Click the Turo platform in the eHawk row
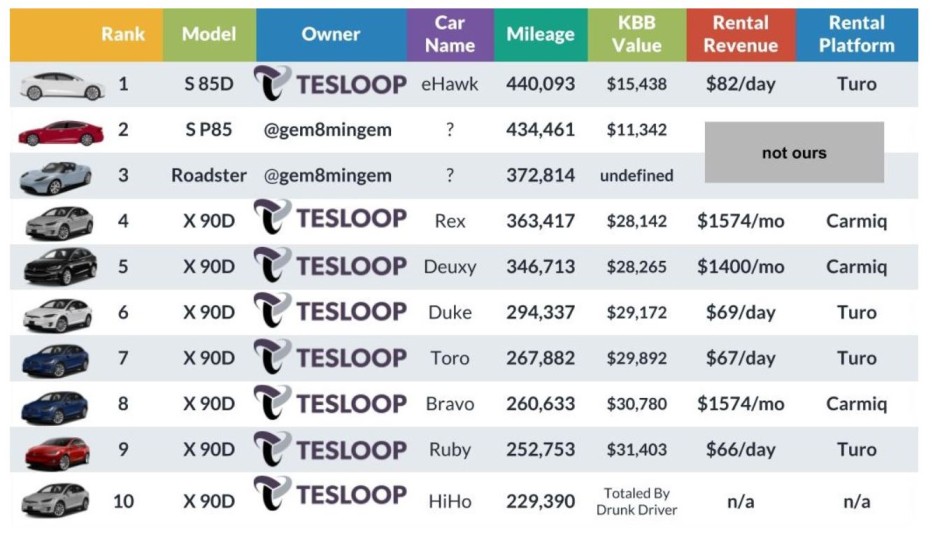This screenshot has height=547, width=933. (x=856, y=84)
